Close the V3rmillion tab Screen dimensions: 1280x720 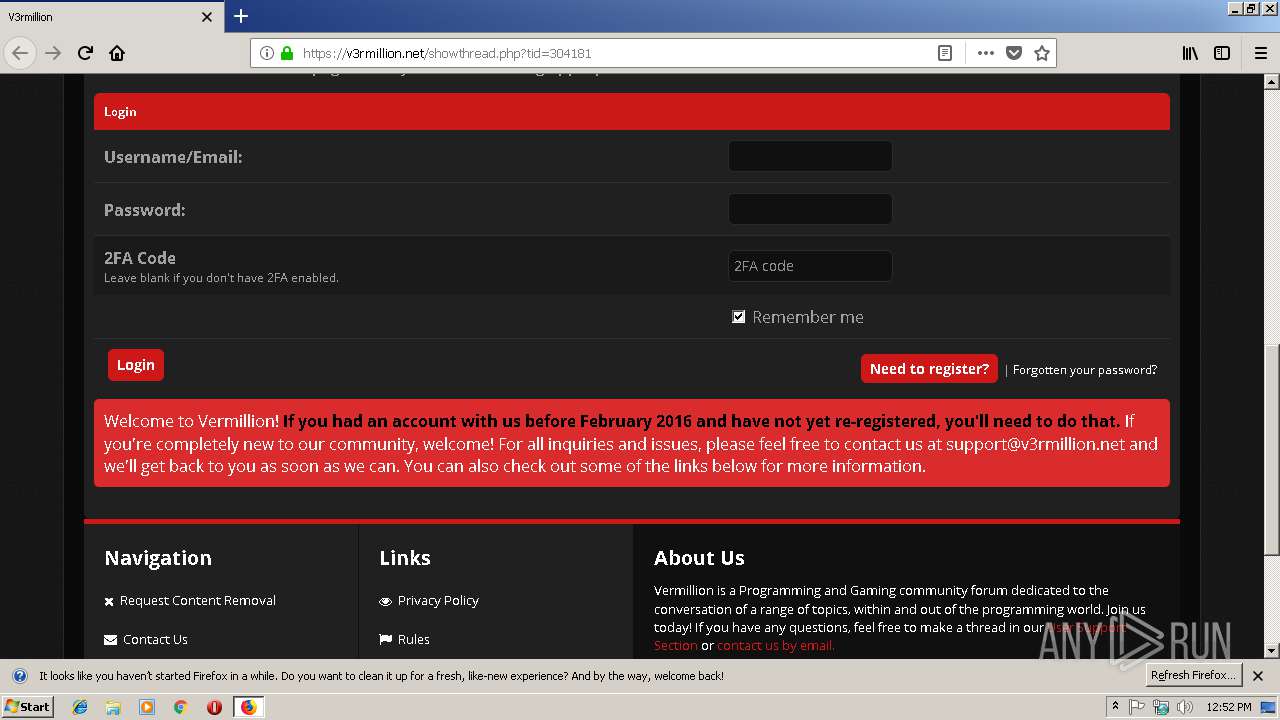[207, 17]
